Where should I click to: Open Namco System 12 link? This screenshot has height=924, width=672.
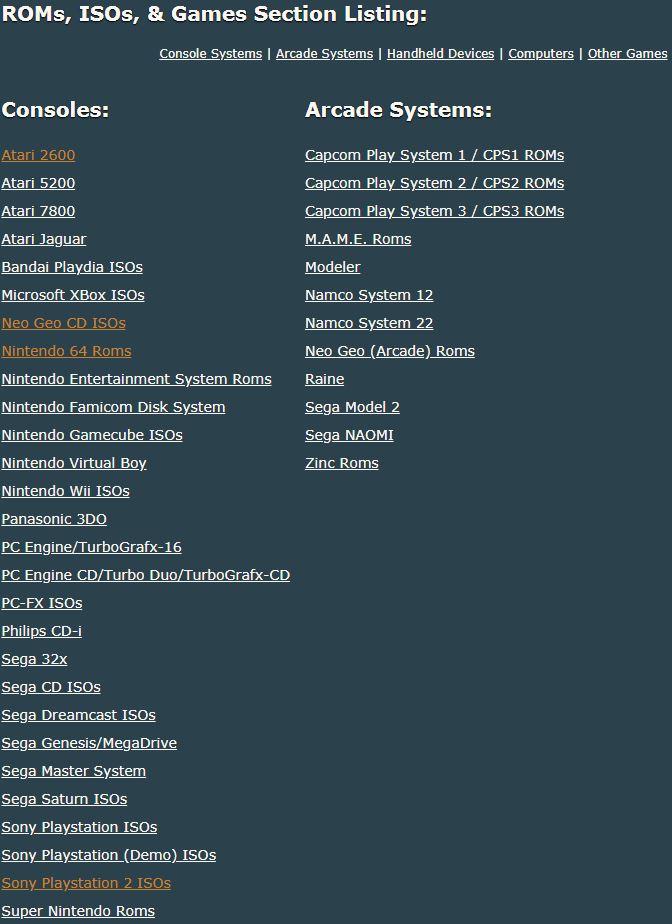[369, 295]
